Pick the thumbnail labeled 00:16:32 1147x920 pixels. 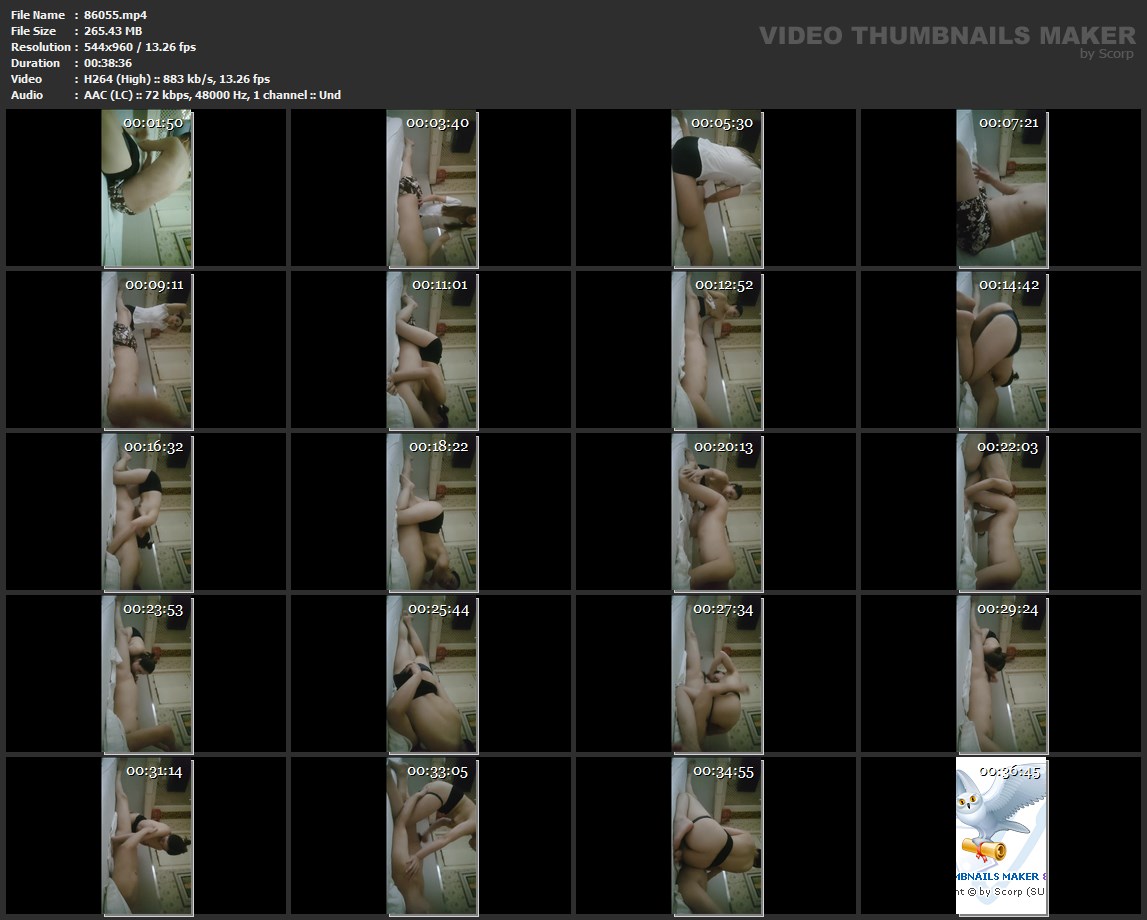click(147, 512)
